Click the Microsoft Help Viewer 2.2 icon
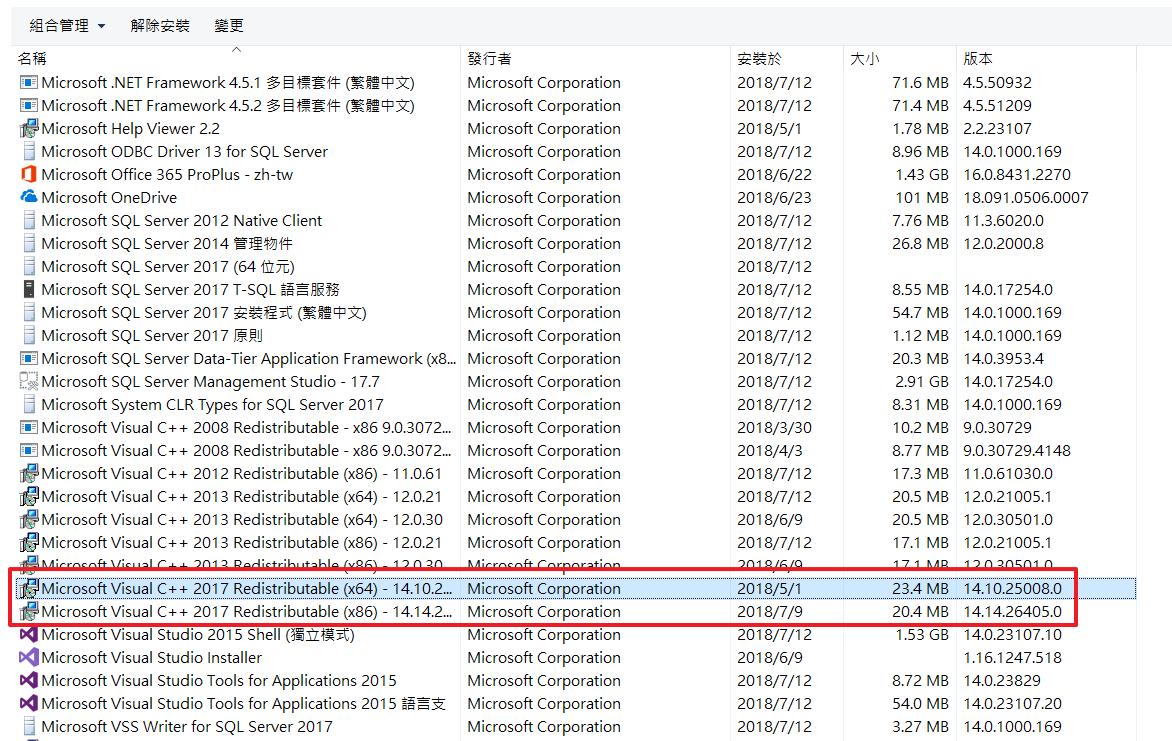1172x741 pixels. click(28, 129)
